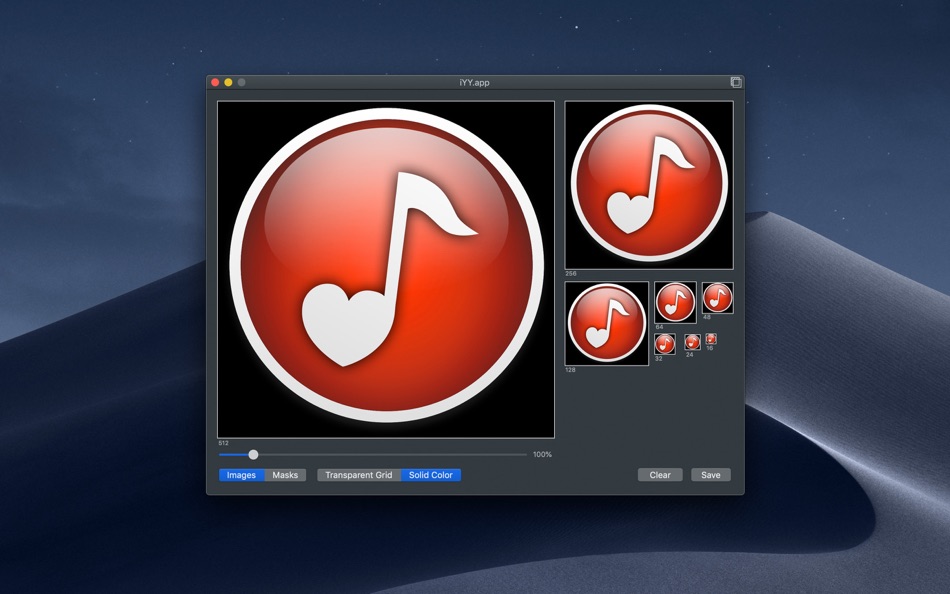Enable Solid Color background

pos(430,475)
